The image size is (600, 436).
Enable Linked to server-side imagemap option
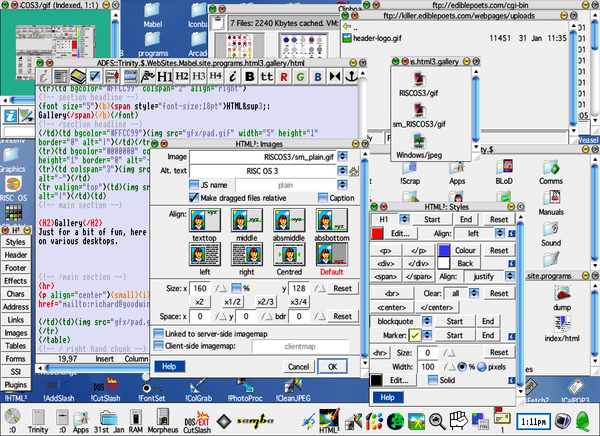pos(158,332)
